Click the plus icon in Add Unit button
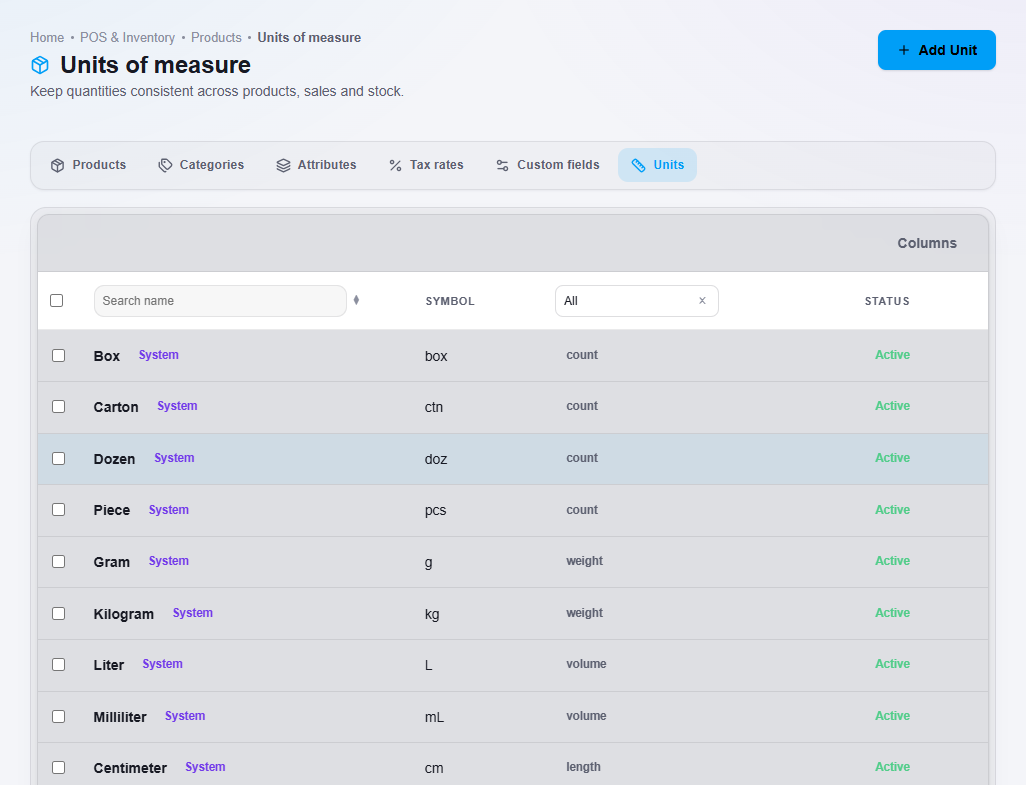Screen dimensions: 1026x785 point(904,50)
